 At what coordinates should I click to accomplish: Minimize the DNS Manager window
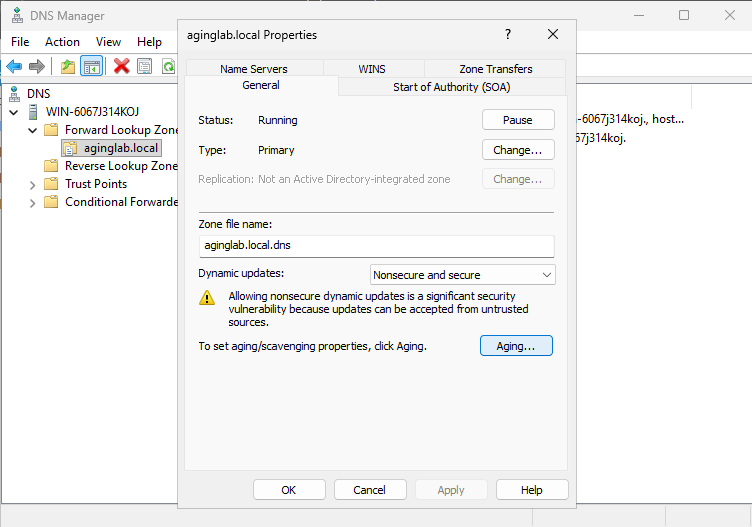click(639, 15)
